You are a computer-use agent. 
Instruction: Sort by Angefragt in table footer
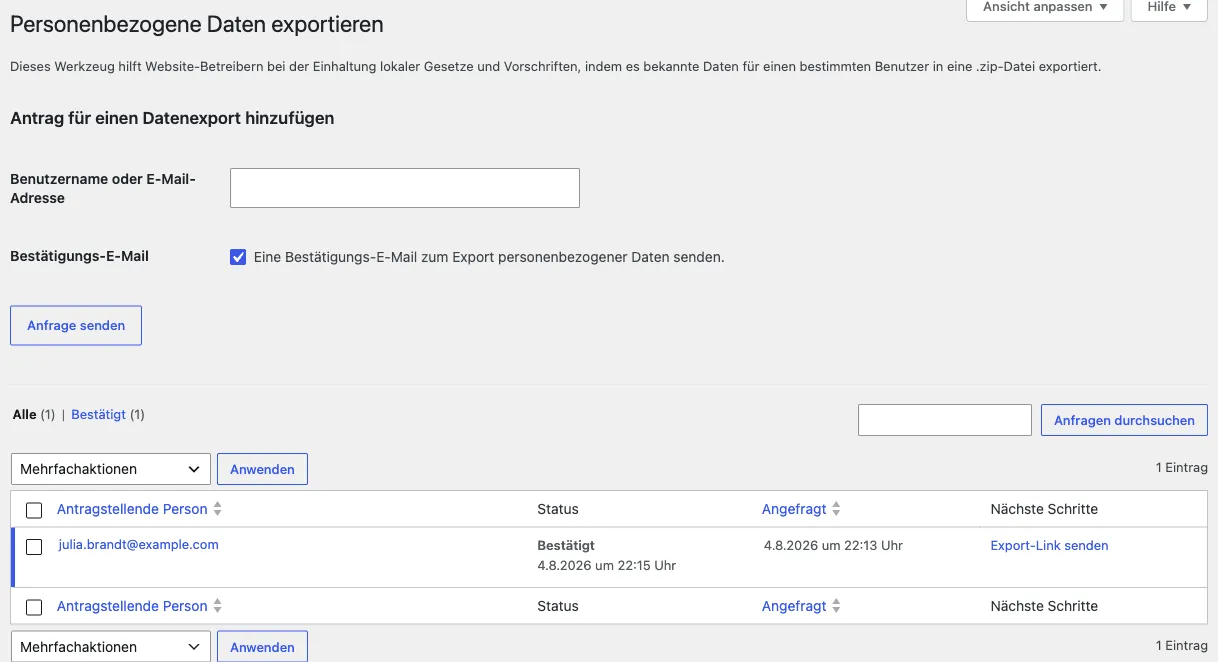794,606
